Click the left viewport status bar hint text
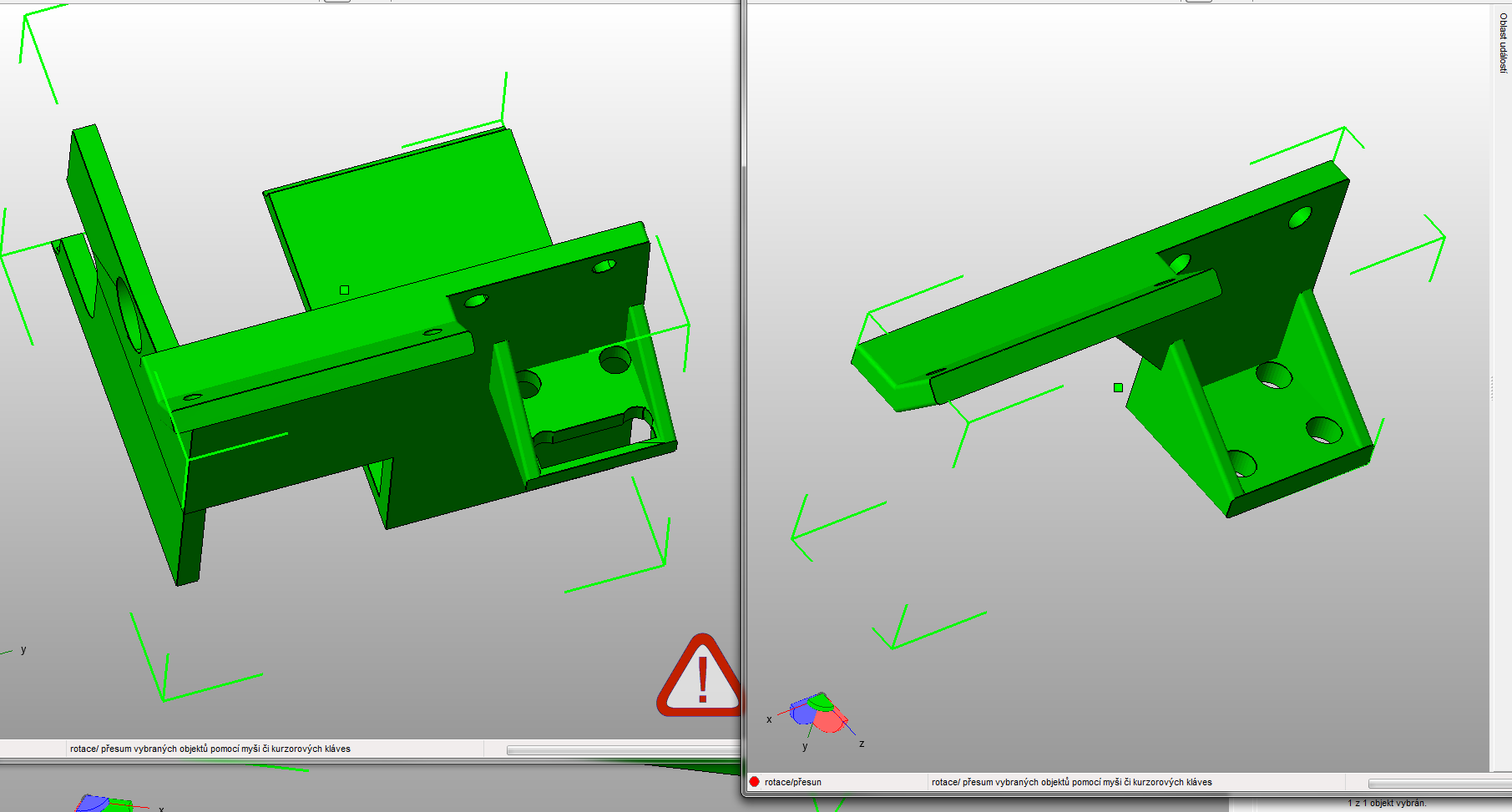This screenshot has height=812, width=1512. click(210, 749)
